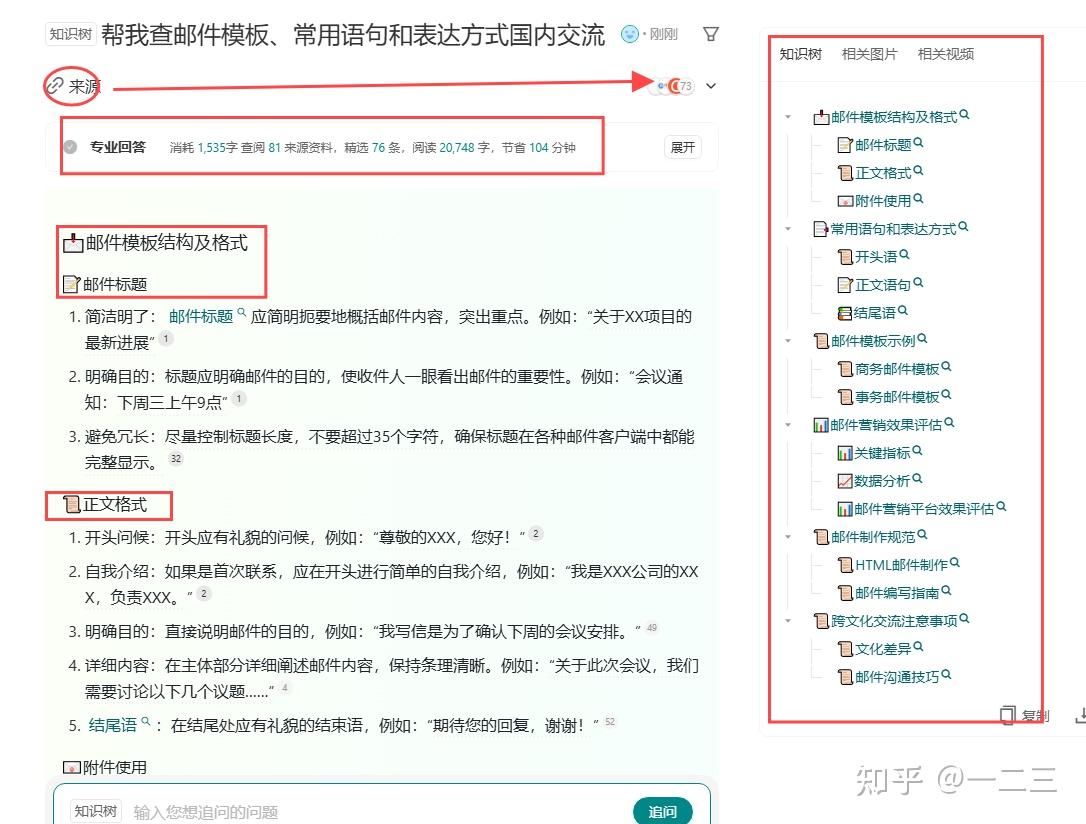
Task: Switch to the 相关视频 tab
Action: [944, 53]
